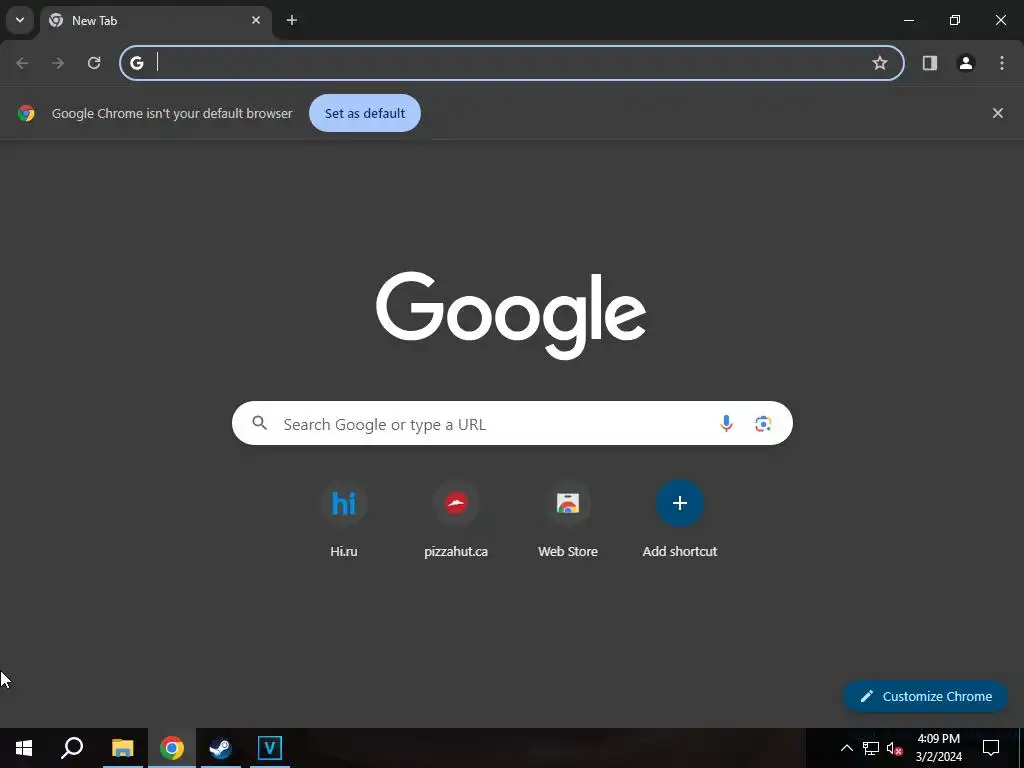Image resolution: width=1024 pixels, height=768 pixels.
Task: Click the Google logo
Action: (511, 315)
